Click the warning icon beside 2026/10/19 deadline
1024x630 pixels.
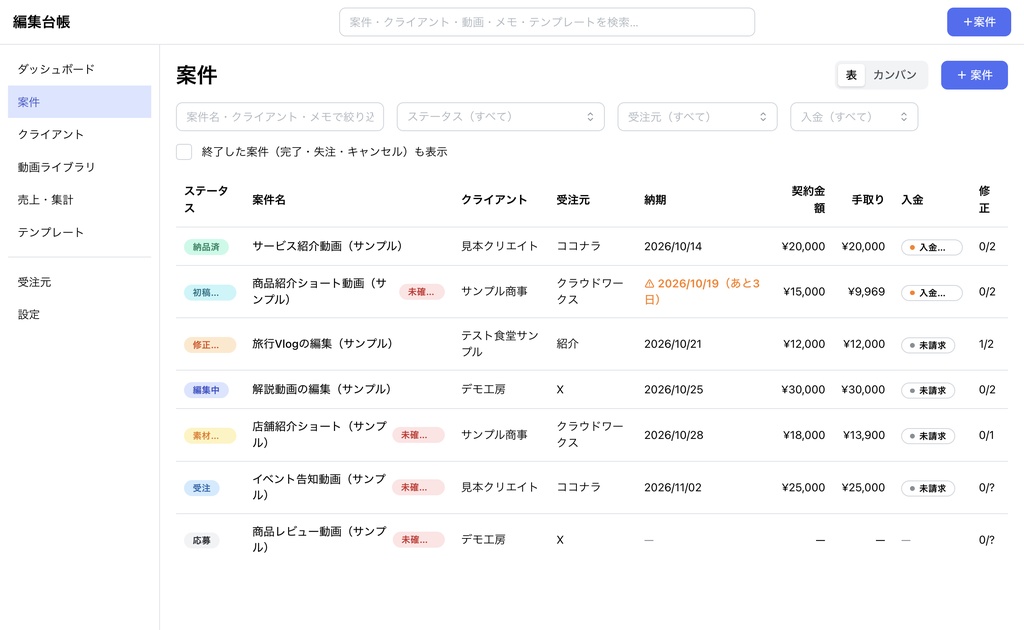click(649, 284)
